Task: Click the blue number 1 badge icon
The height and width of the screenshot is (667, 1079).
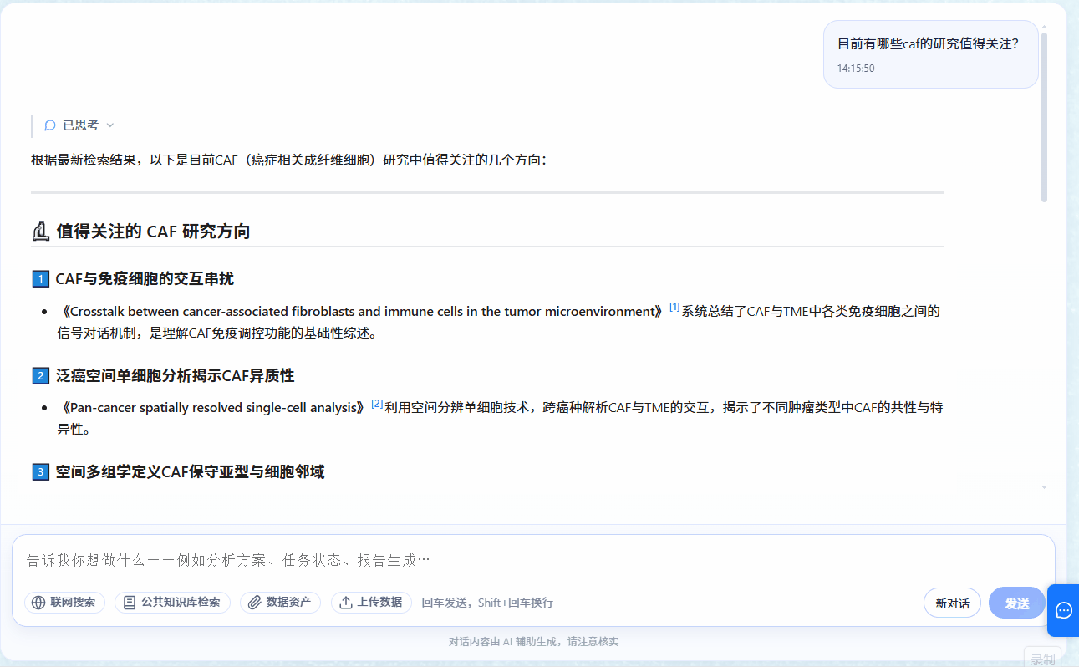Action: click(41, 279)
